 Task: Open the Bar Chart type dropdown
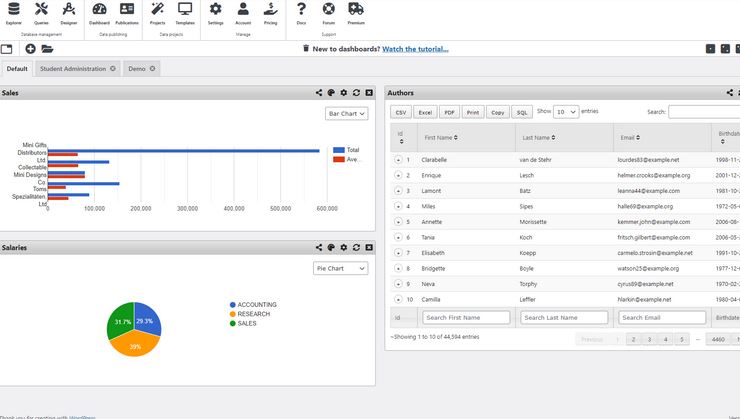pyautogui.click(x=346, y=114)
